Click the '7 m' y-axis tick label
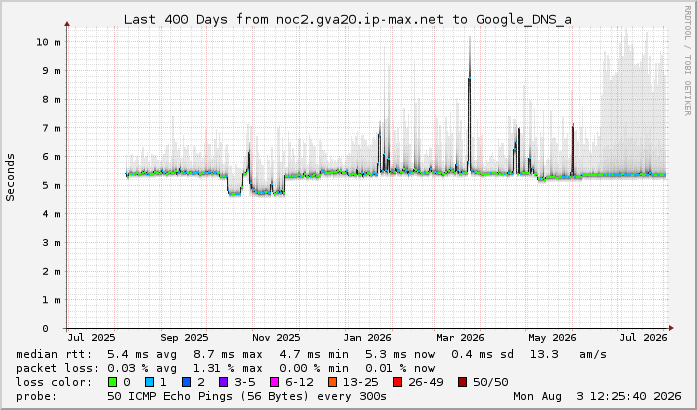The height and width of the screenshot is (410, 697). 52,128
